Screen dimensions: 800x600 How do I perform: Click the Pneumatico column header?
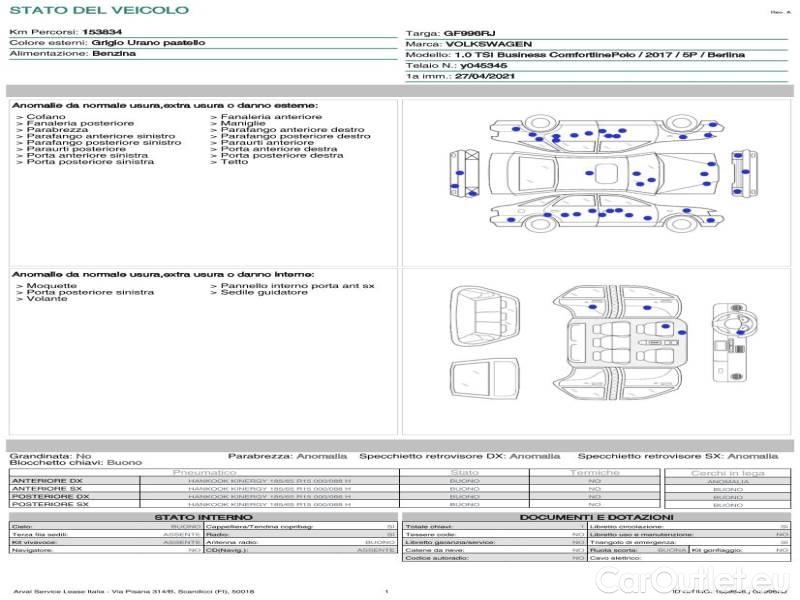click(205, 472)
